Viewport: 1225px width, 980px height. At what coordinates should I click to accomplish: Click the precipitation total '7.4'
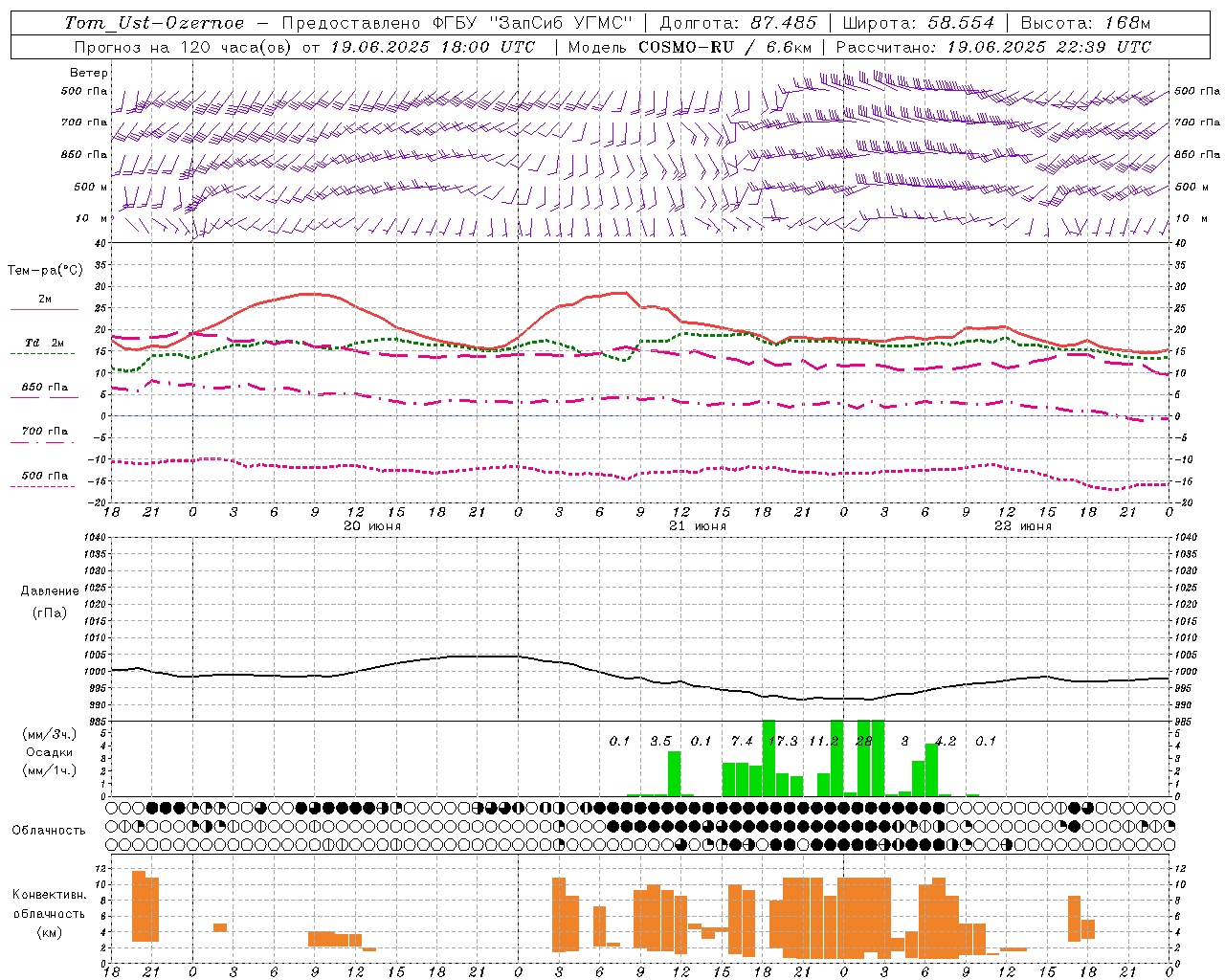pyautogui.click(x=742, y=741)
